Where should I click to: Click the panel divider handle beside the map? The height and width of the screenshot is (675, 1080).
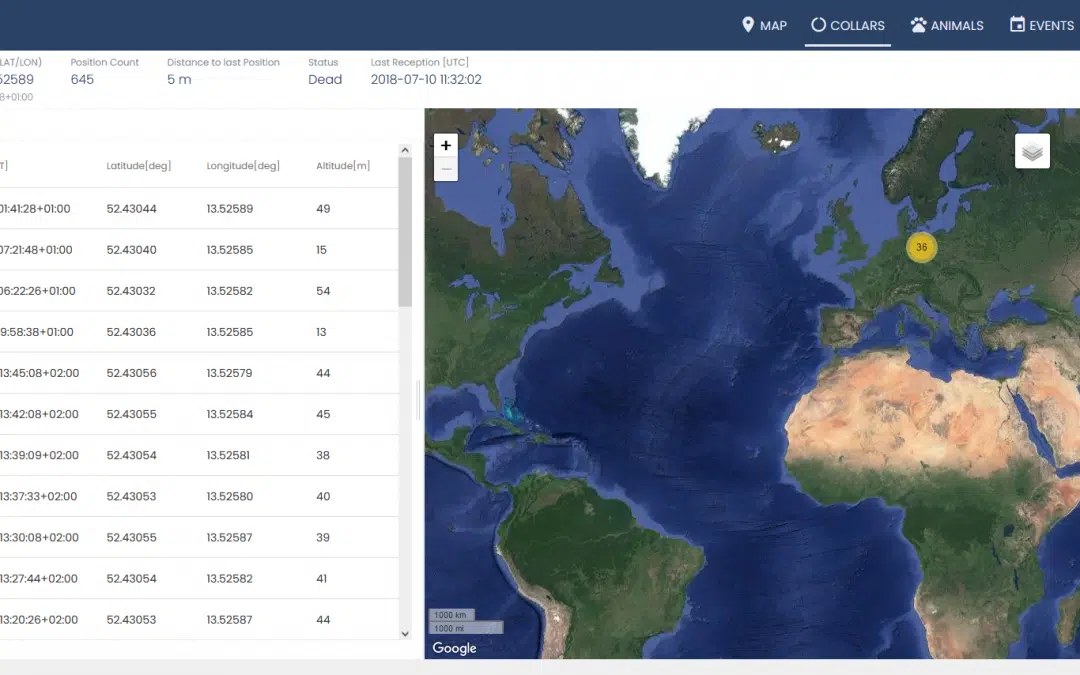pyautogui.click(x=418, y=400)
